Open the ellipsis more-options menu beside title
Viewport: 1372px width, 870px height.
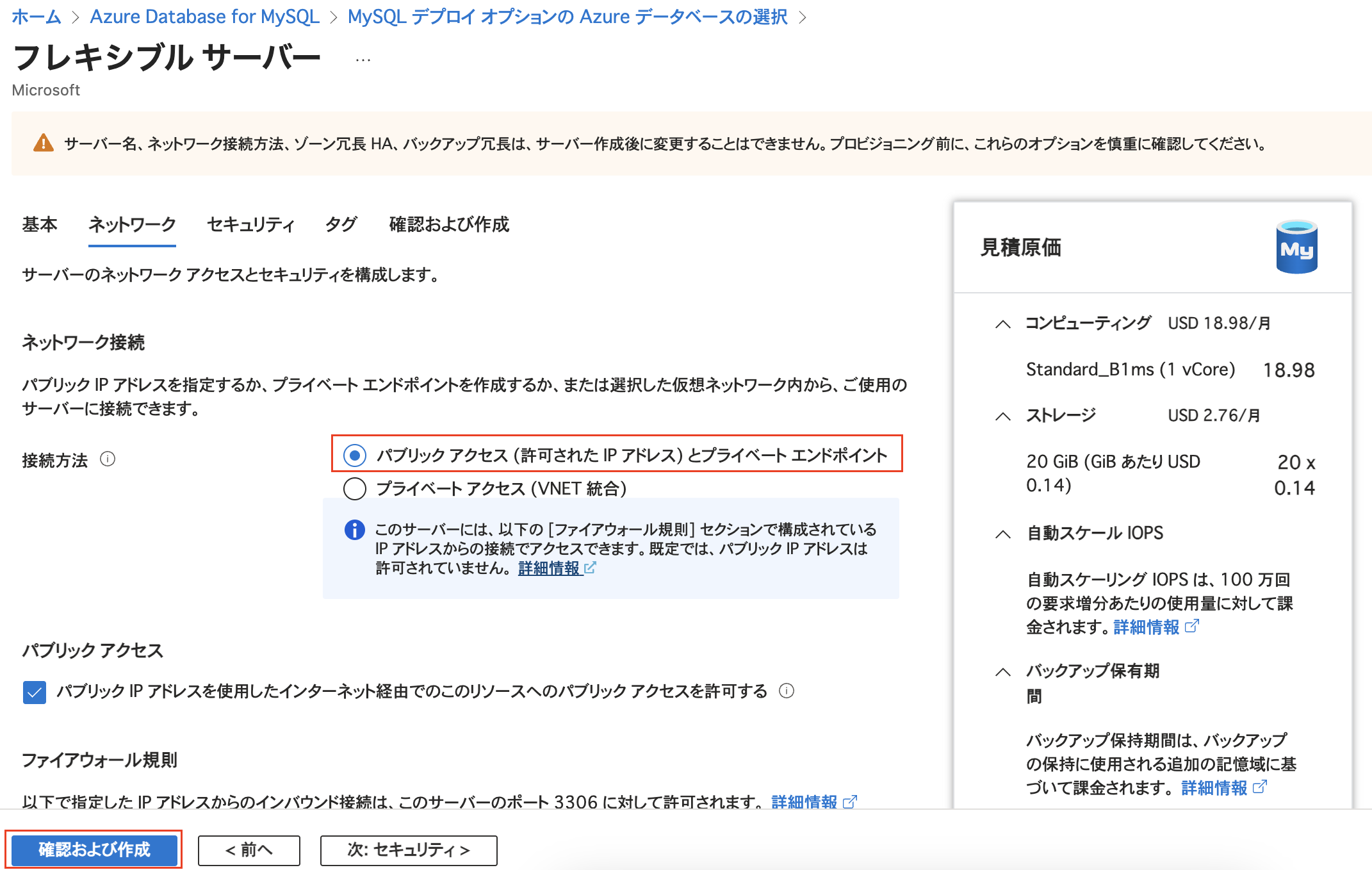point(363,59)
